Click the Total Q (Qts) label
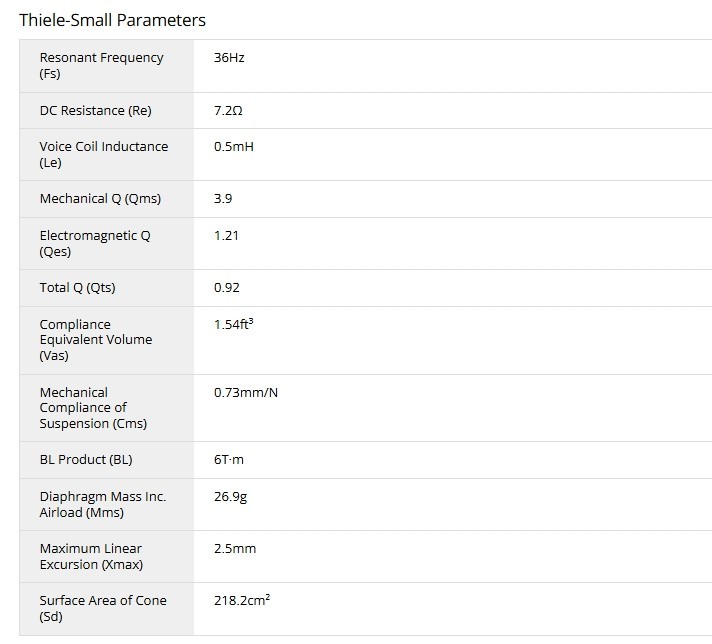The height and width of the screenshot is (644, 712). [77, 288]
